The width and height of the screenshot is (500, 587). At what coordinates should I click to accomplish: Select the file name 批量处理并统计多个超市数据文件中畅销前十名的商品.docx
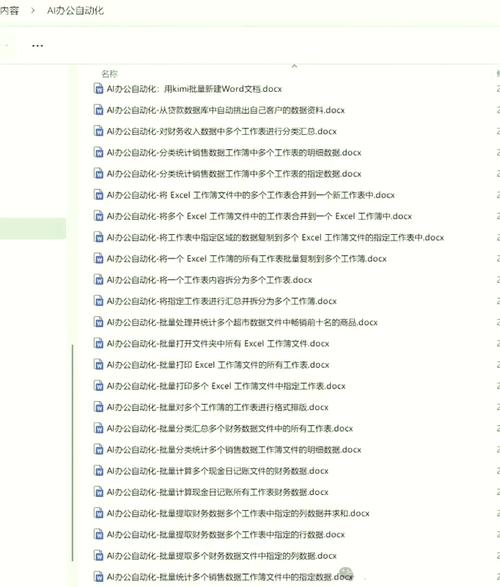point(242,322)
